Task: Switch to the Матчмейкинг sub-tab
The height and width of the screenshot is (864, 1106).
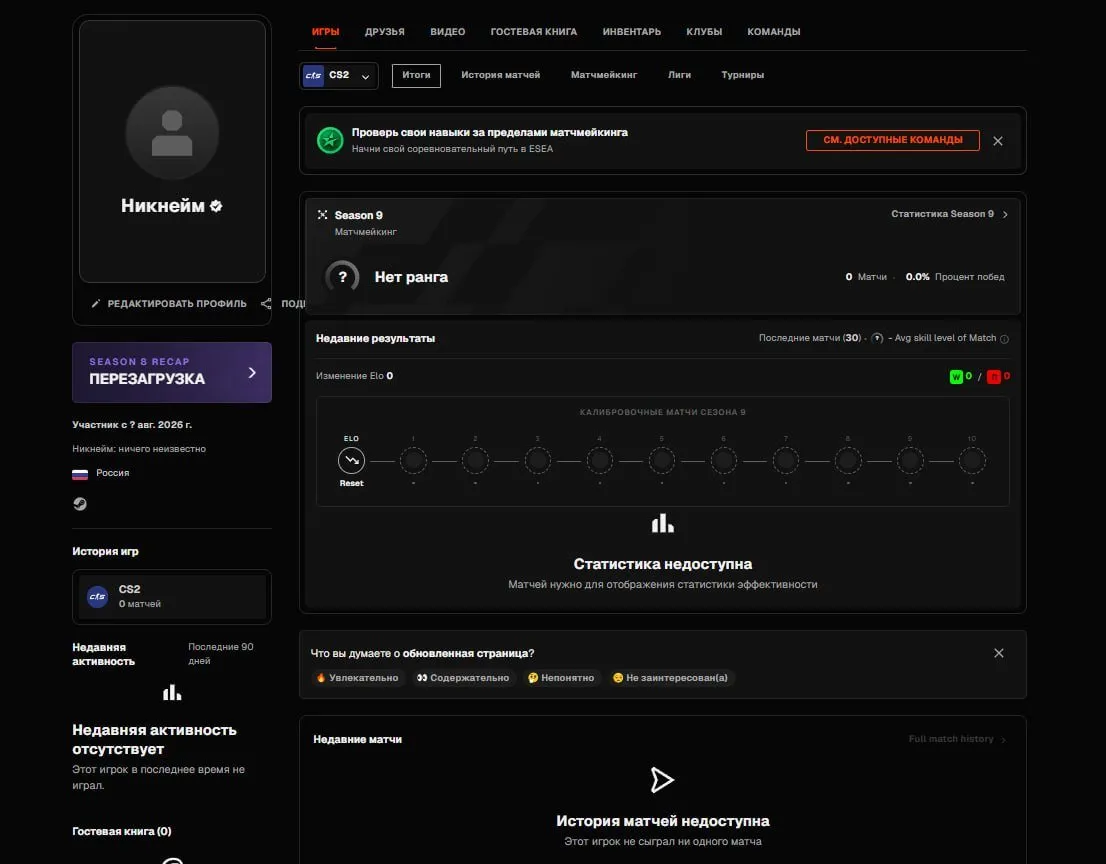Action: pos(604,75)
